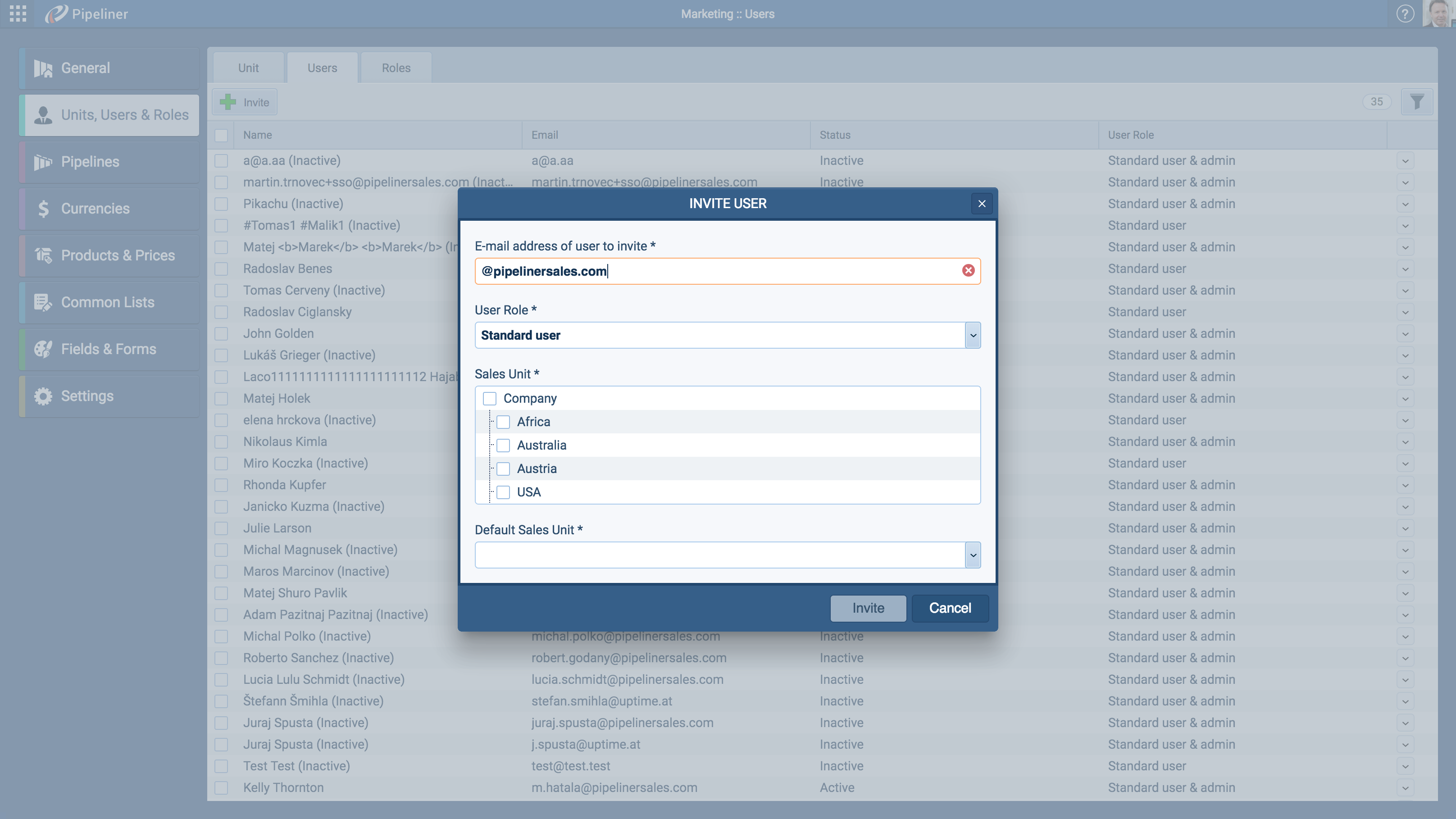
Task: Open the Default Sales Unit dropdown
Action: click(x=973, y=555)
